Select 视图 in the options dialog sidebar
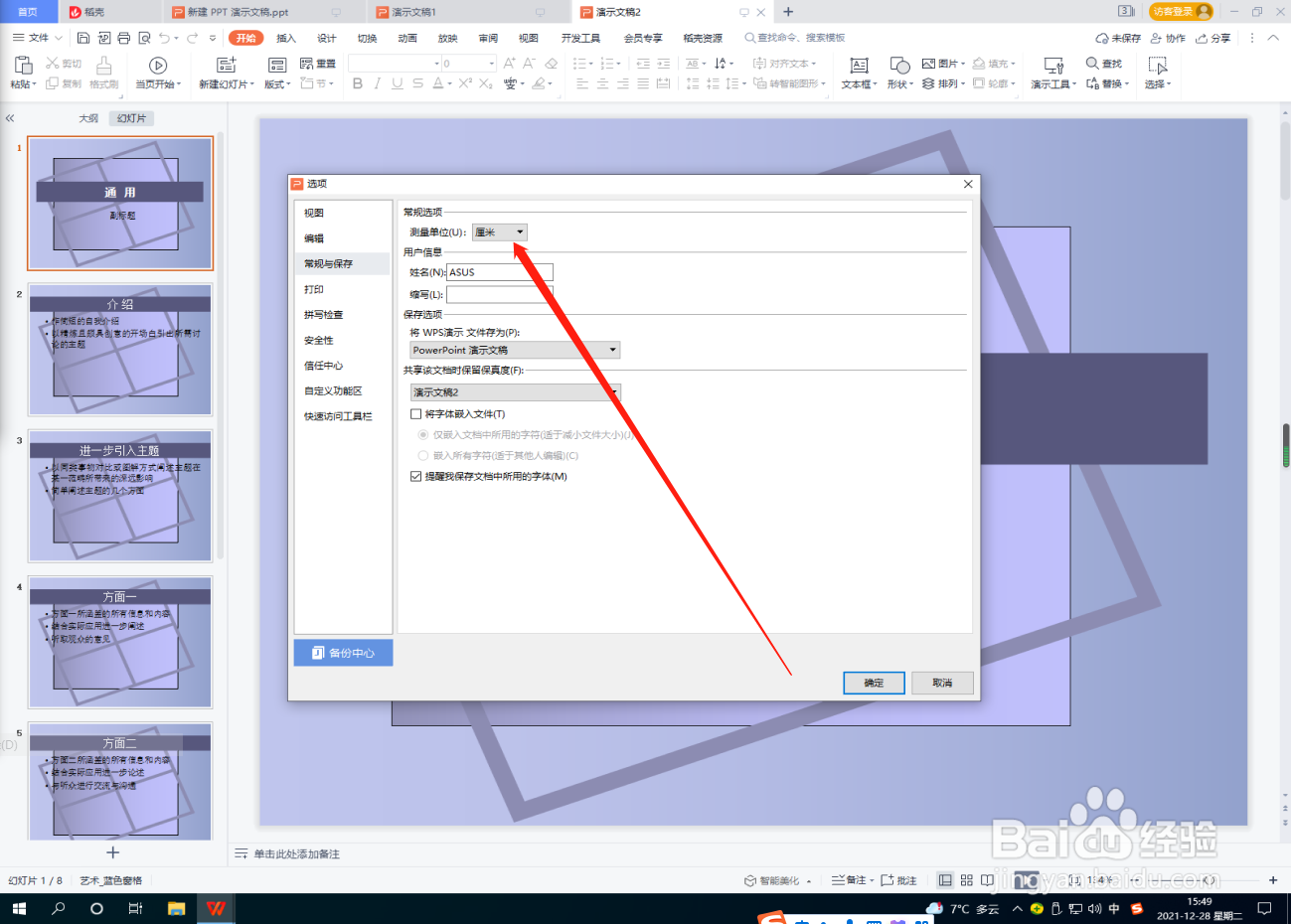 click(343, 213)
